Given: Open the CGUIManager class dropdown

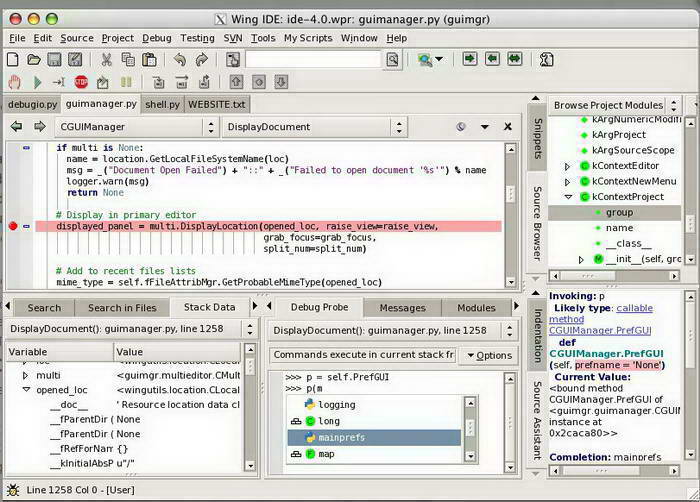Looking at the screenshot, I should tap(136, 127).
